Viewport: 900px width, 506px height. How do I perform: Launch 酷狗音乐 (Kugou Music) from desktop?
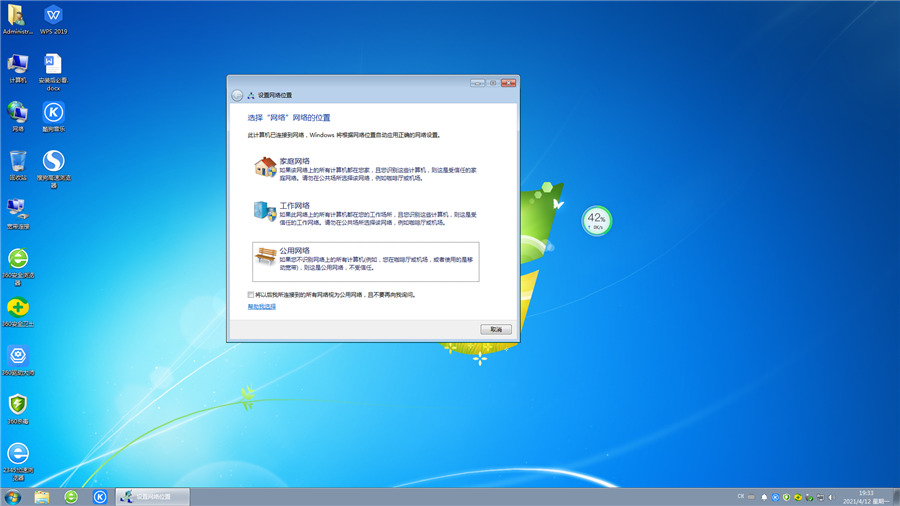53,113
